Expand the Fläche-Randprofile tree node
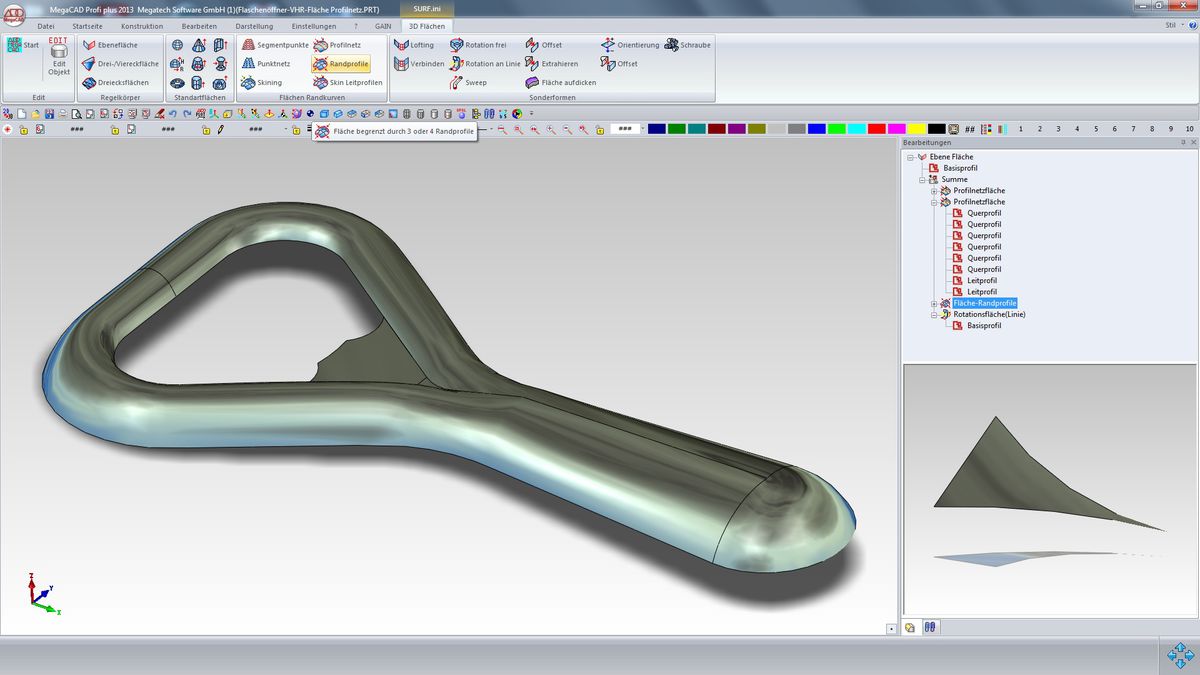 pos(934,303)
